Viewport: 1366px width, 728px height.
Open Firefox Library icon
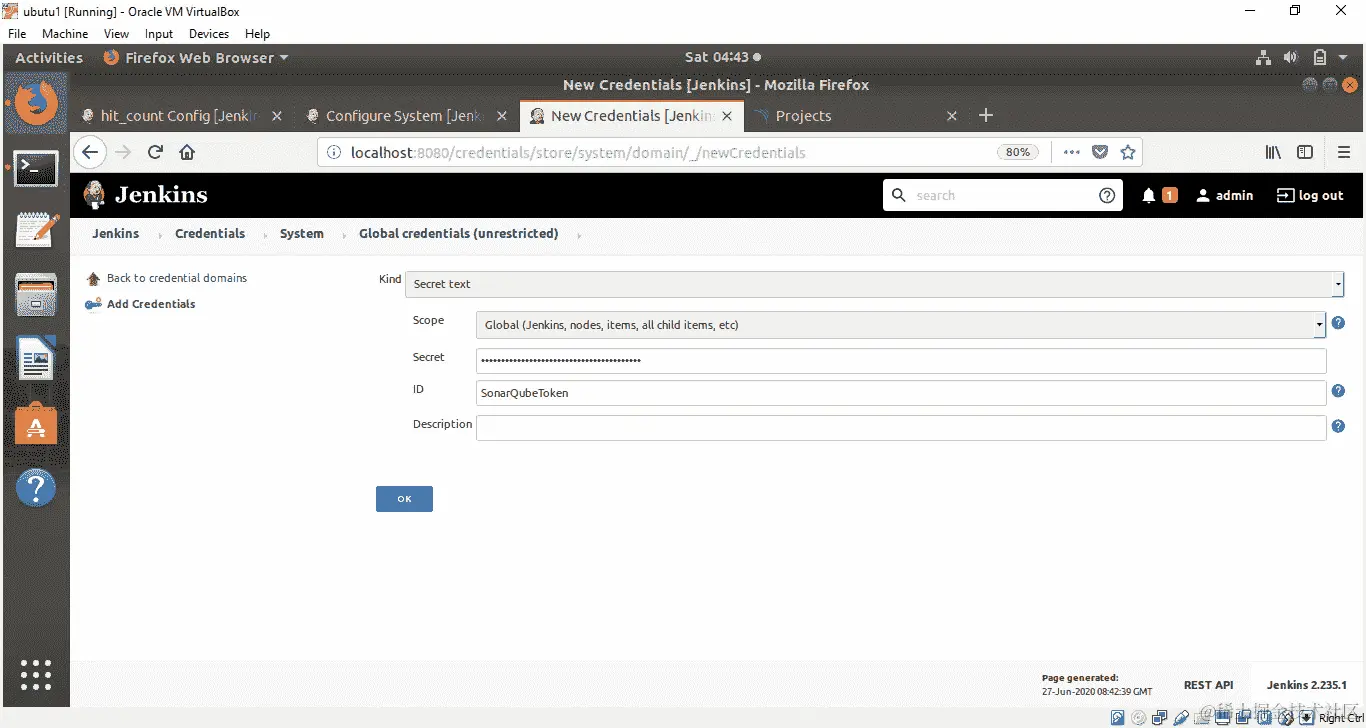[x=1273, y=152]
